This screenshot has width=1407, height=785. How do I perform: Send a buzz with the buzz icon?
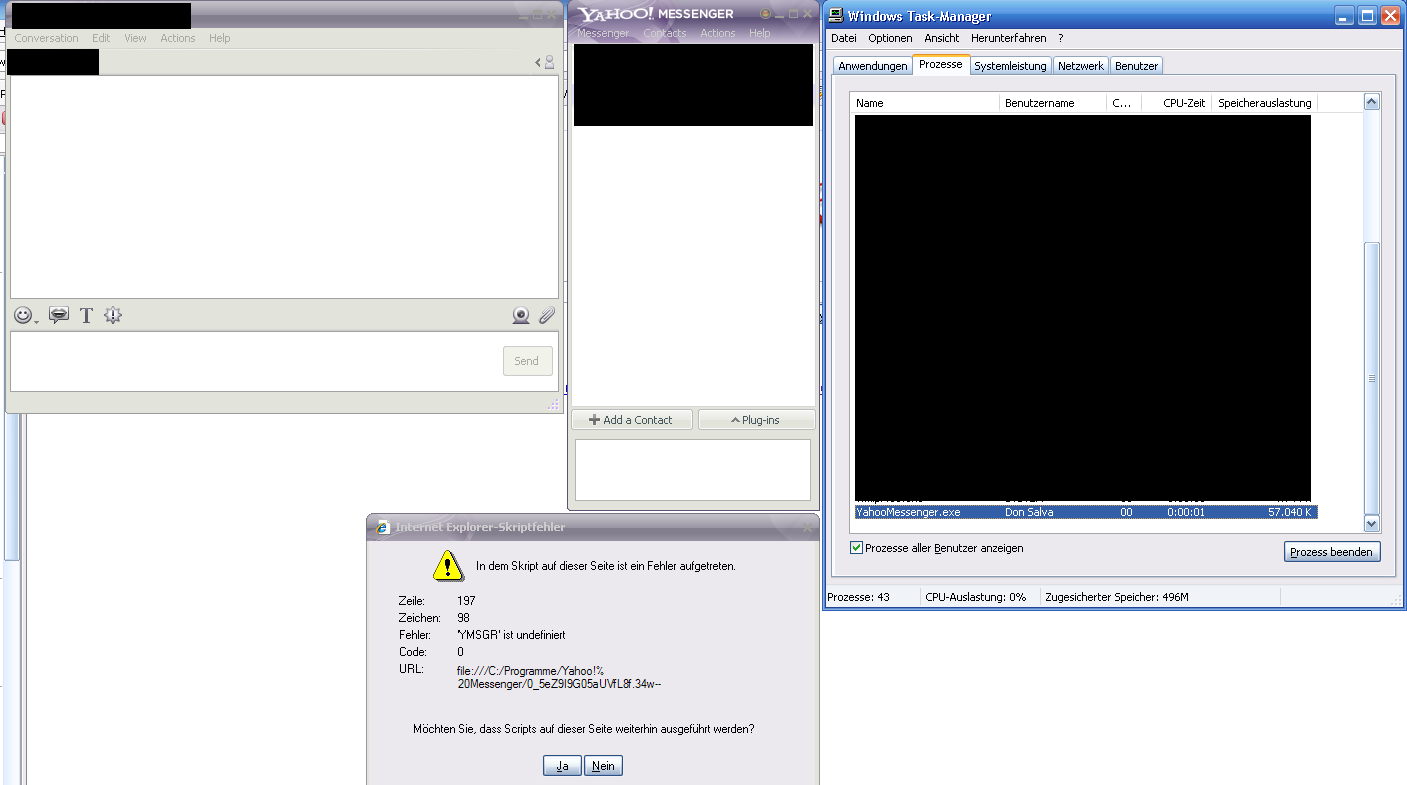click(x=113, y=315)
